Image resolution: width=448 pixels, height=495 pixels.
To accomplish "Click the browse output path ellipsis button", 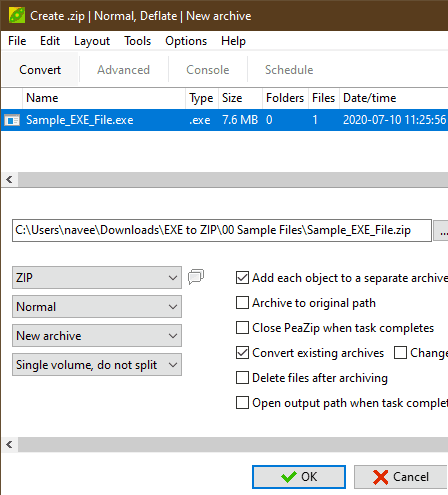I will click(441, 230).
